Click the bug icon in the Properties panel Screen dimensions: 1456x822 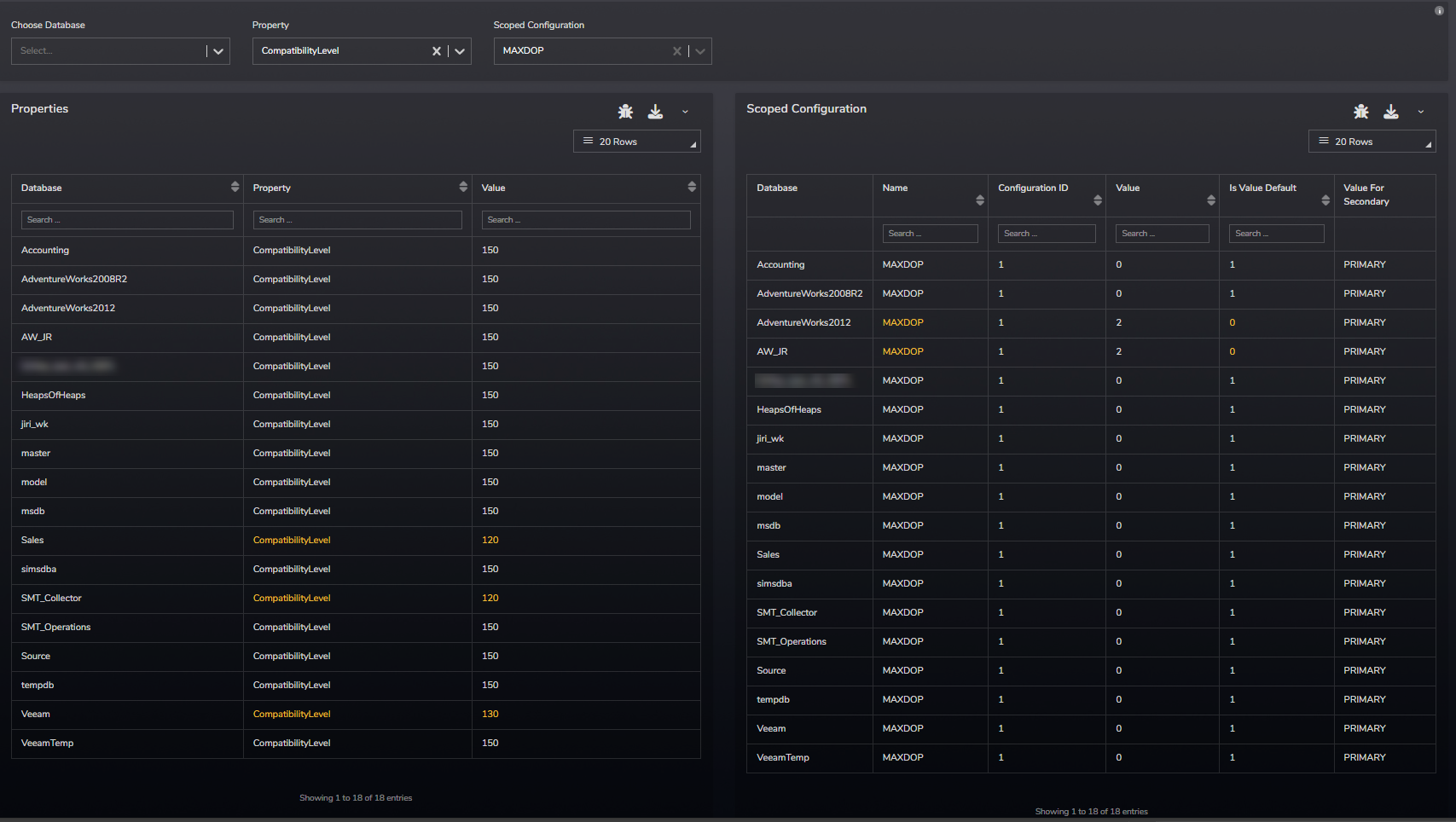click(x=625, y=112)
